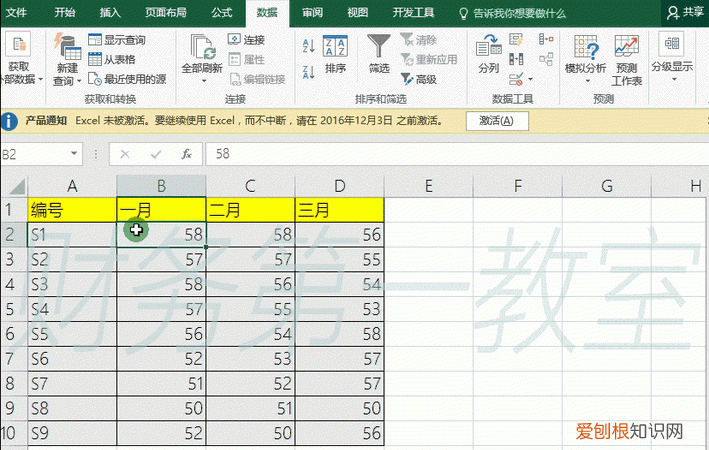Sort descending Z to A
The height and width of the screenshot is (450, 709).
tap(308, 72)
